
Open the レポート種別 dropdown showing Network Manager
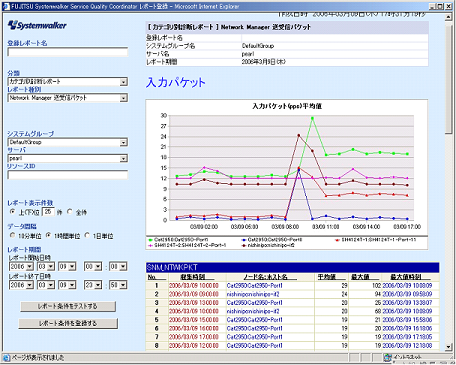(124, 98)
